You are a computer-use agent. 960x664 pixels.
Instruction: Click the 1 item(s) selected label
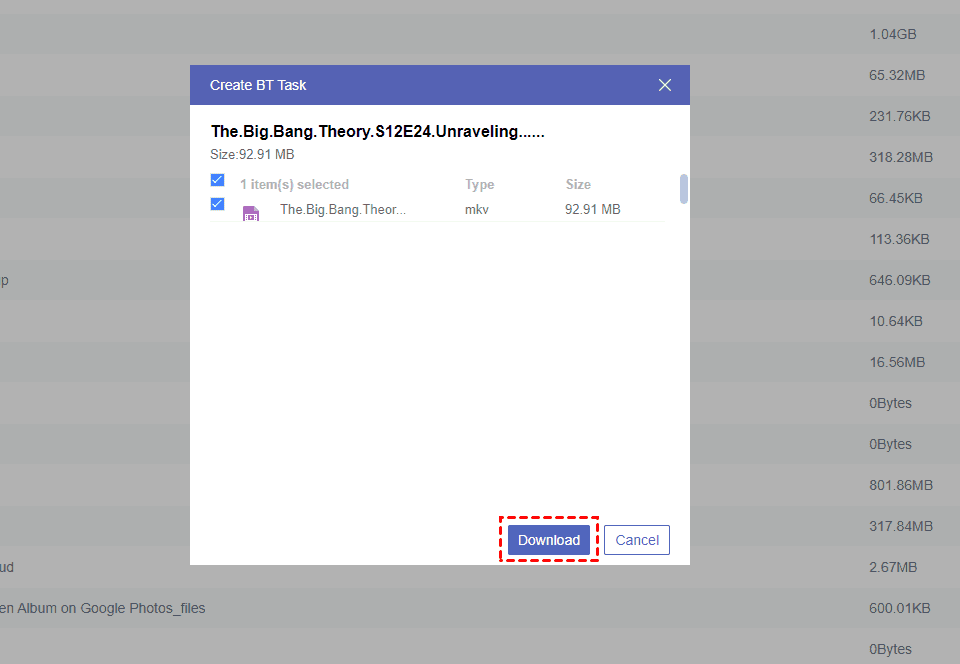(294, 184)
